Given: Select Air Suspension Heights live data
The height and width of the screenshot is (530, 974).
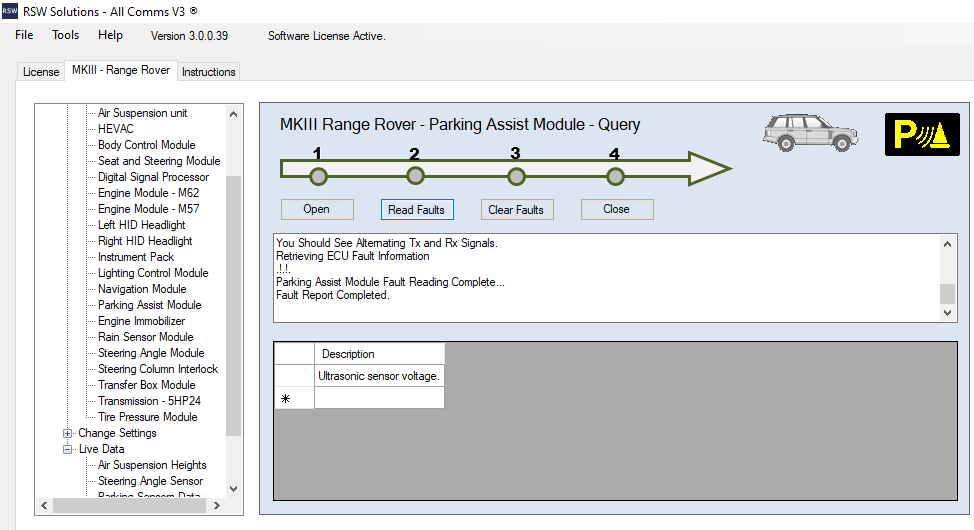Looking at the screenshot, I should (x=152, y=465).
